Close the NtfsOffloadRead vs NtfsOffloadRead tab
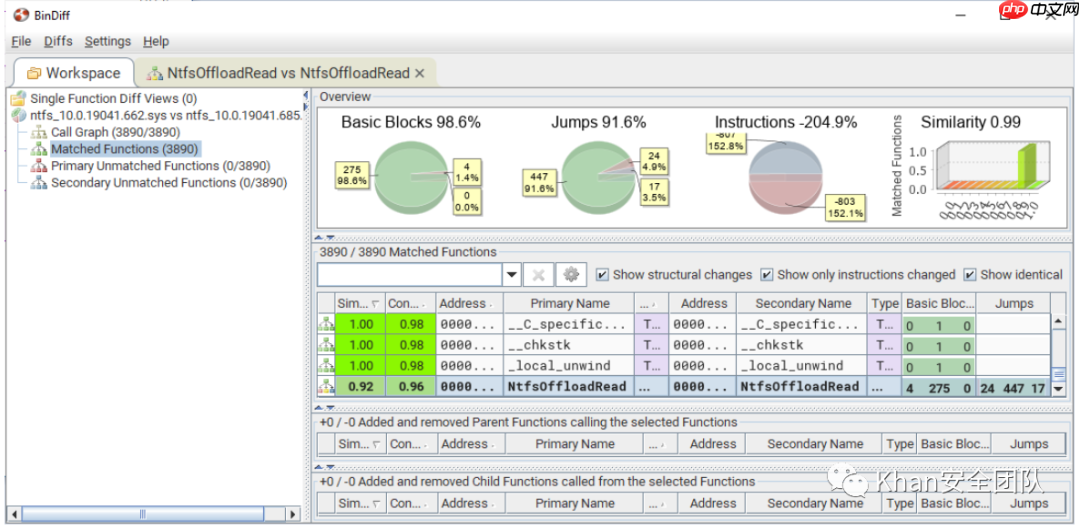The height and width of the screenshot is (529, 1080). point(420,73)
